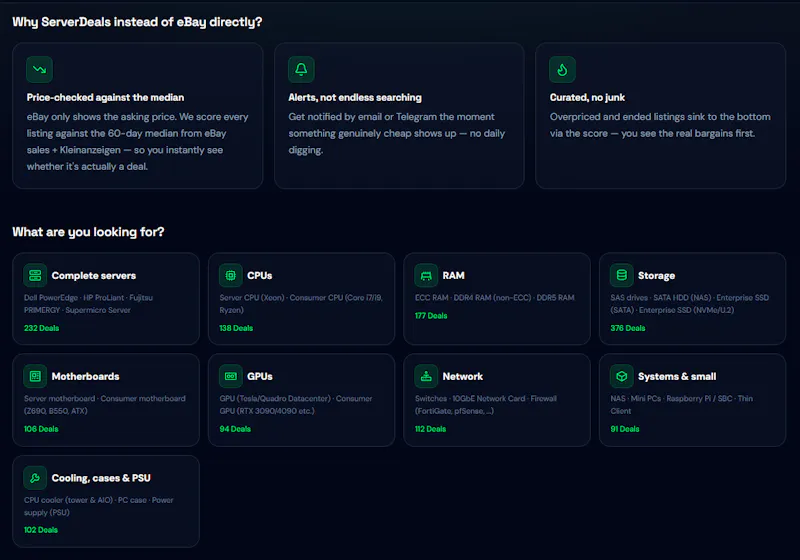Viewport: 800px width, 560px height.
Task: Open the Motherboards category heading
Action: [85, 376]
